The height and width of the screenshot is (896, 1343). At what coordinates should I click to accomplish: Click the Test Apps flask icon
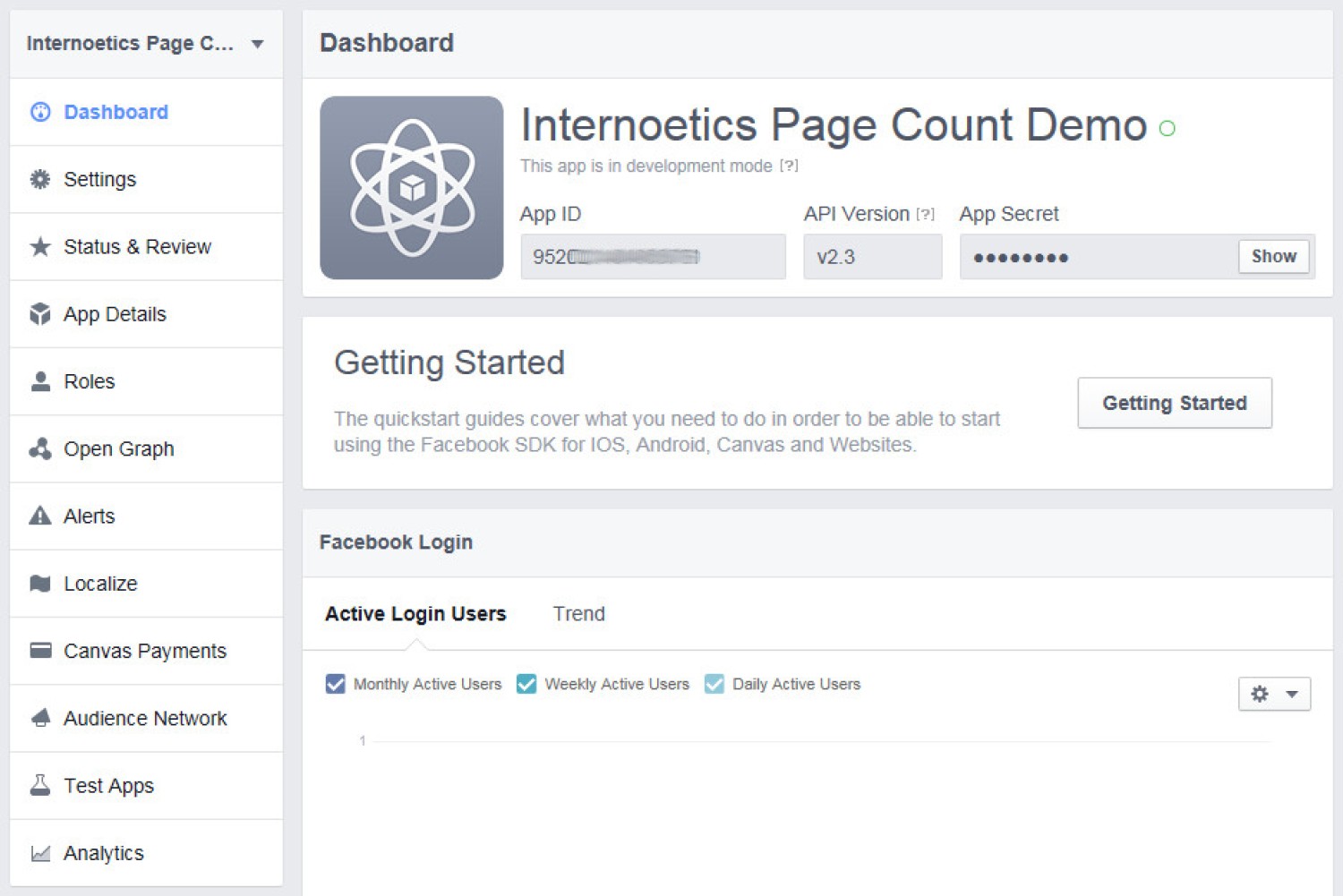pyautogui.click(x=40, y=785)
